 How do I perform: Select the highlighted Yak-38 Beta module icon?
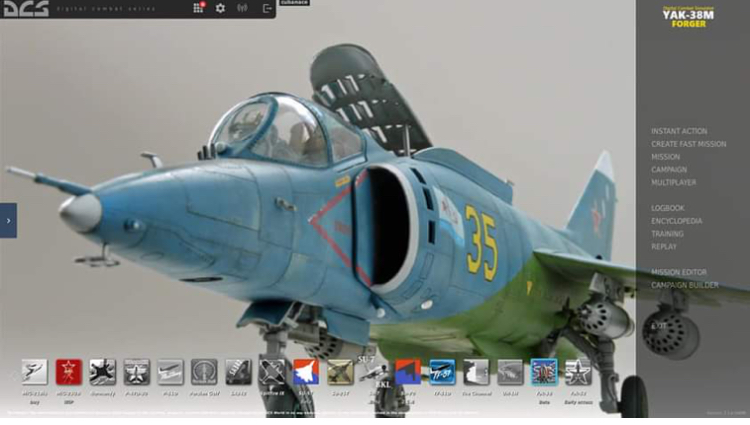(x=544, y=372)
